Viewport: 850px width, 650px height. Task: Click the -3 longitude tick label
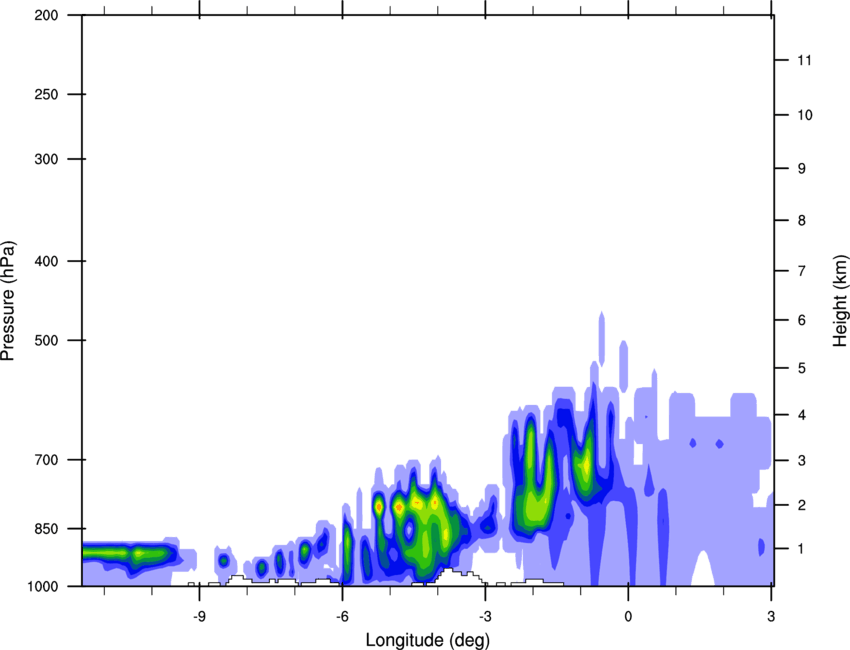[485, 615]
